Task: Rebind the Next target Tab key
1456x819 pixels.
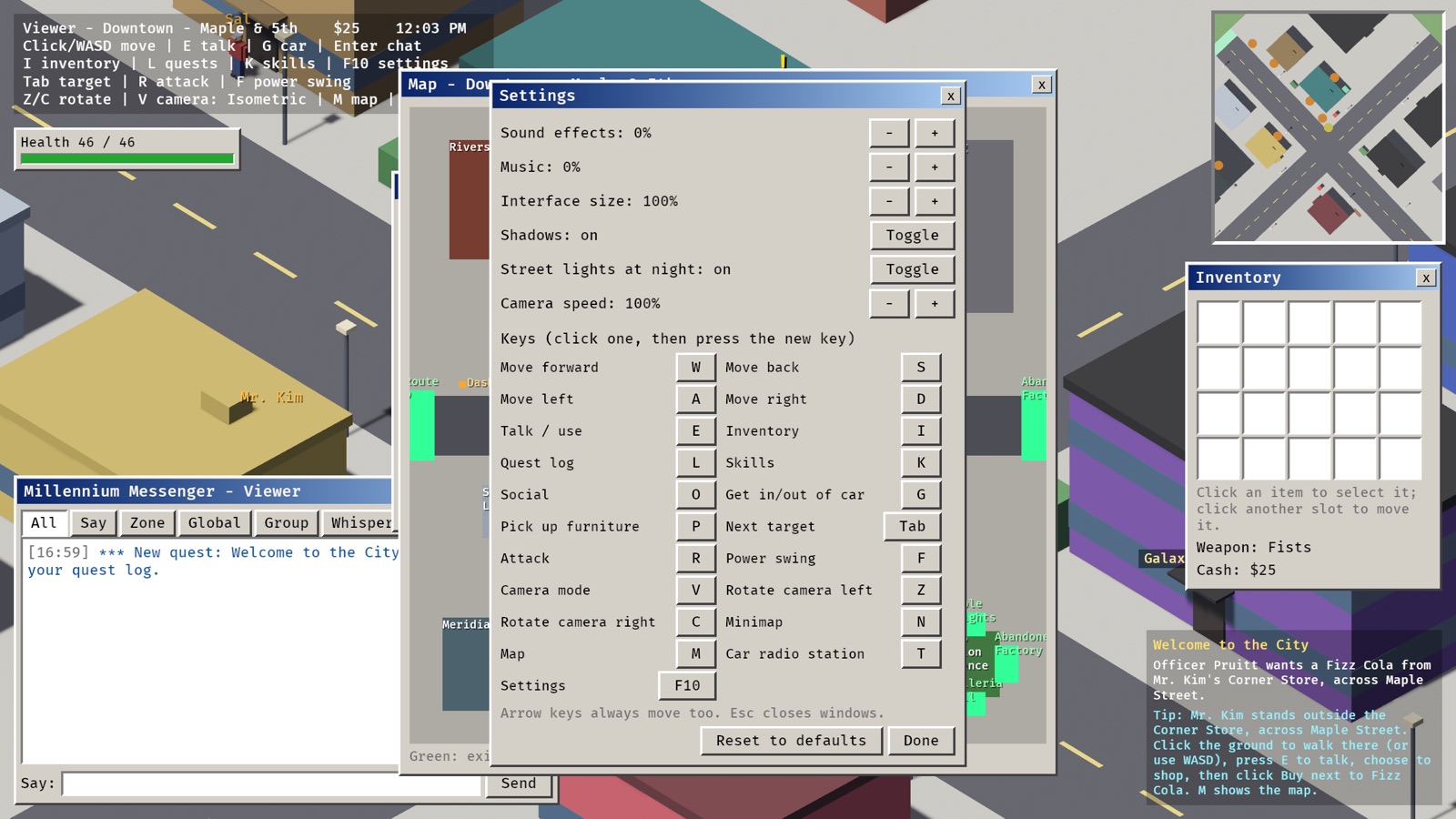Action: [x=912, y=527]
